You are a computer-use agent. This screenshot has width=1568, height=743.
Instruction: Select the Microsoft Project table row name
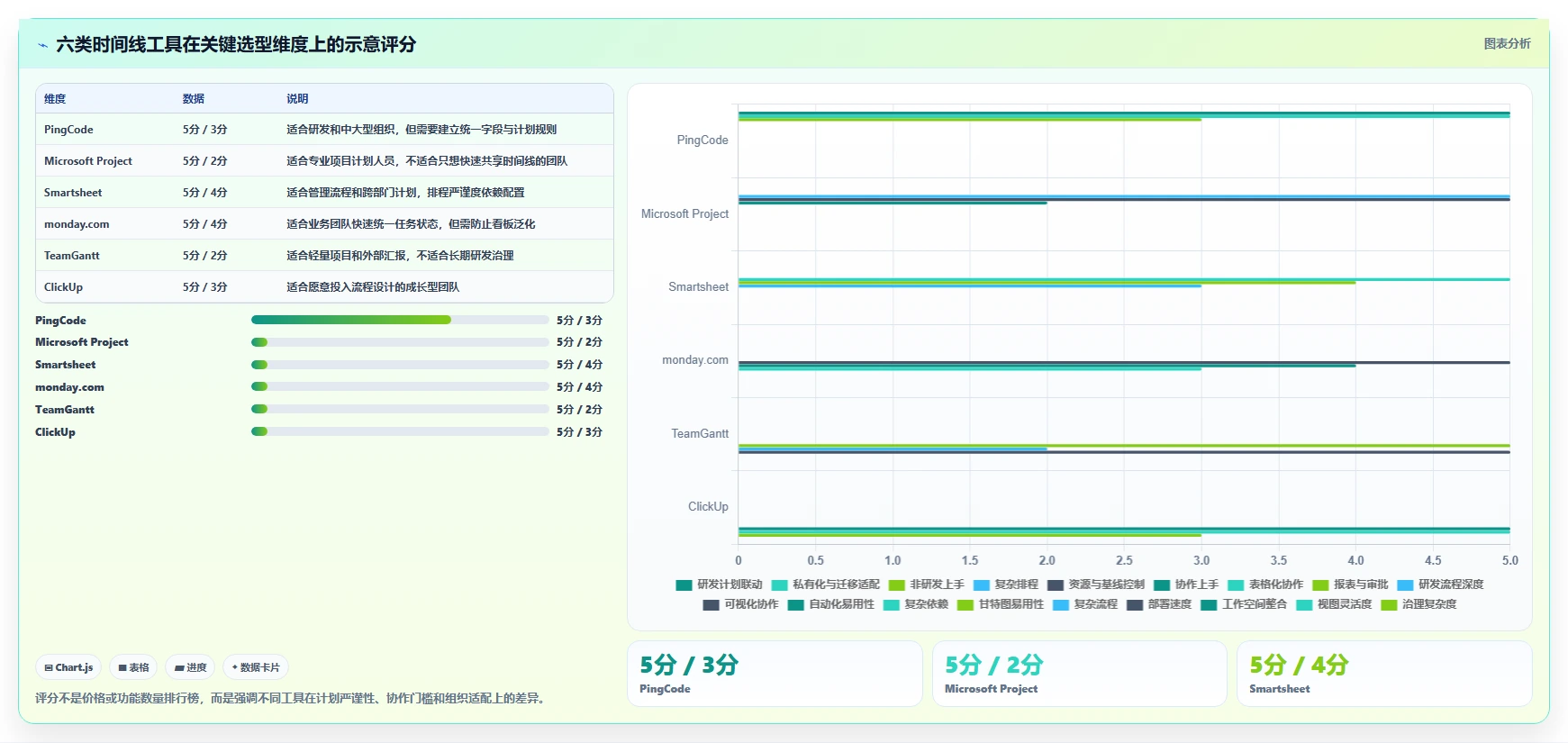click(x=88, y=161)
